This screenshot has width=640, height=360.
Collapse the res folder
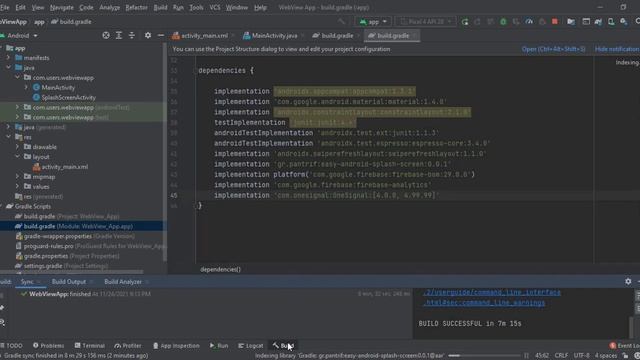click(x=8, y=137)
